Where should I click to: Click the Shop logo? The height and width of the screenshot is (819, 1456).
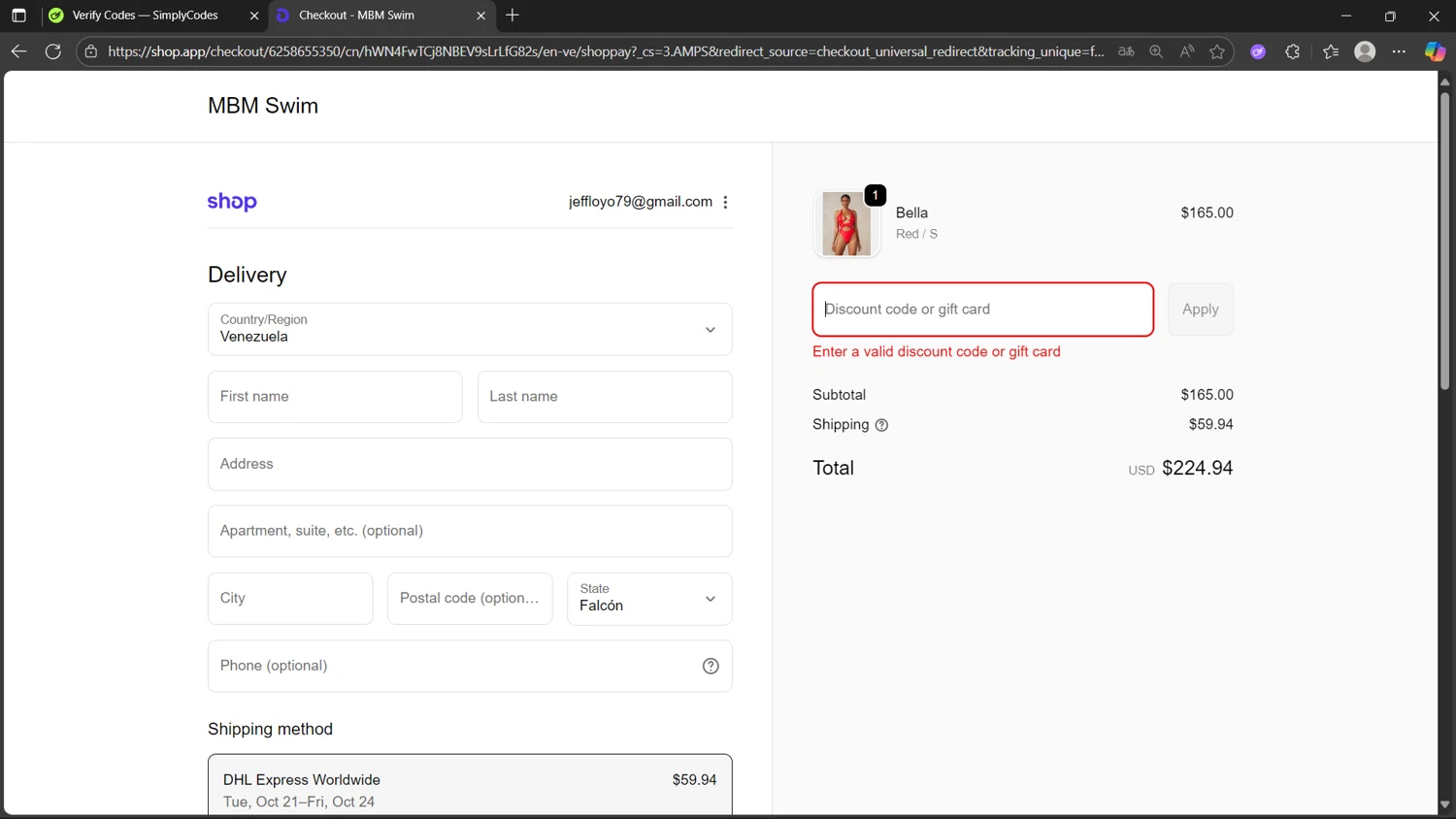[x=232, y=202]
